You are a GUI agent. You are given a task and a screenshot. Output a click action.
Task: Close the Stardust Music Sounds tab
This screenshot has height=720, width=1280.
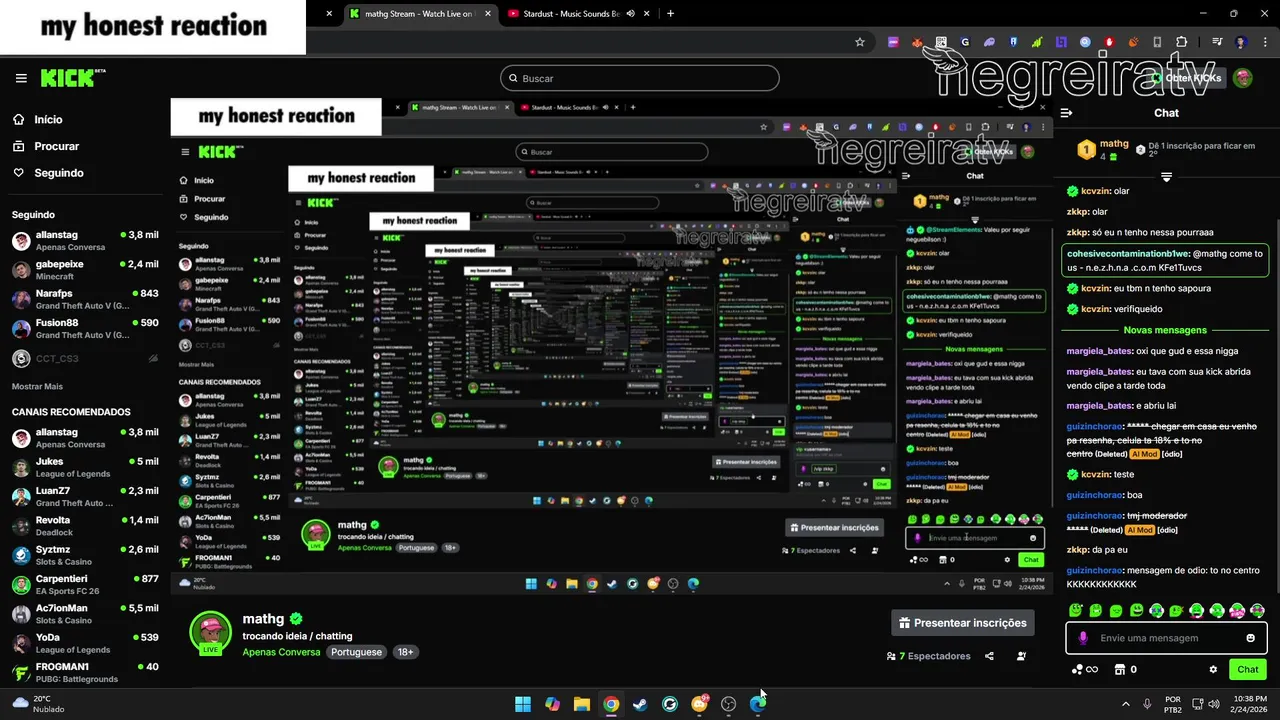(647, 14)
